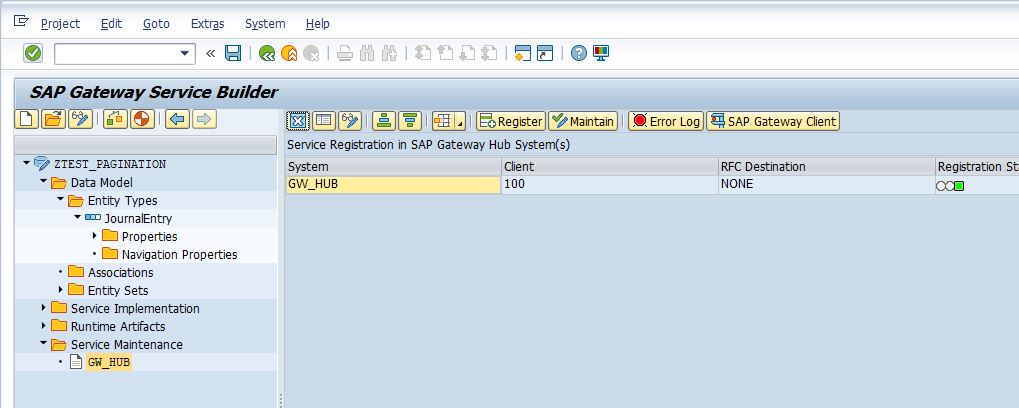Click the grey Cancel icon

[x=311, y=53]
